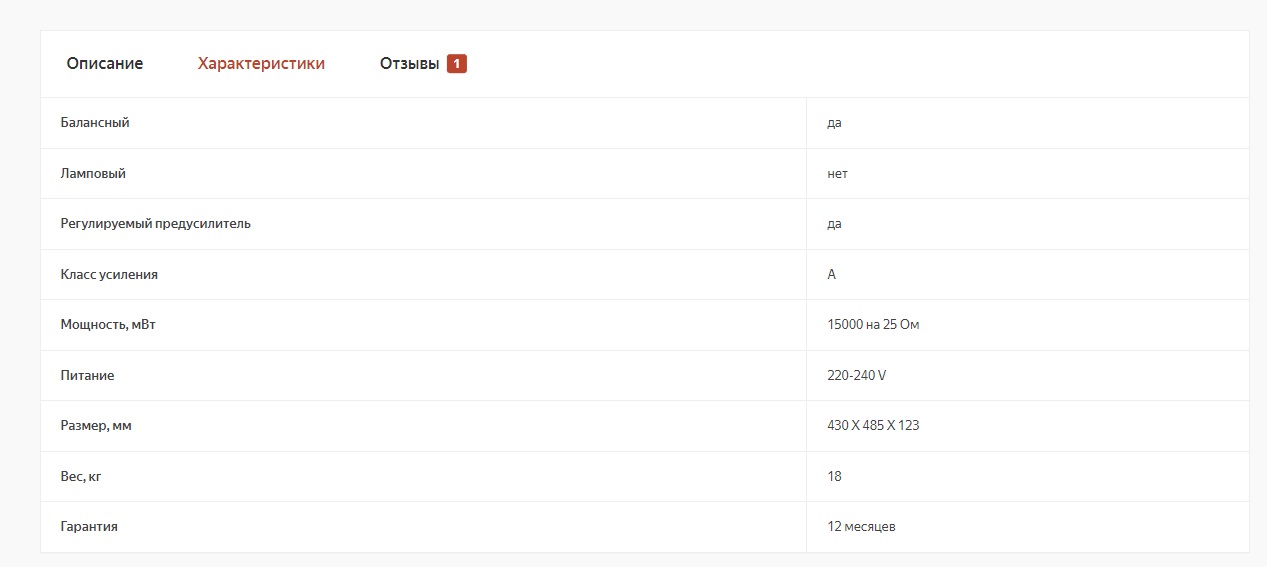Click the Гарантия row label

pyautogui.click(x=89, y=527)
